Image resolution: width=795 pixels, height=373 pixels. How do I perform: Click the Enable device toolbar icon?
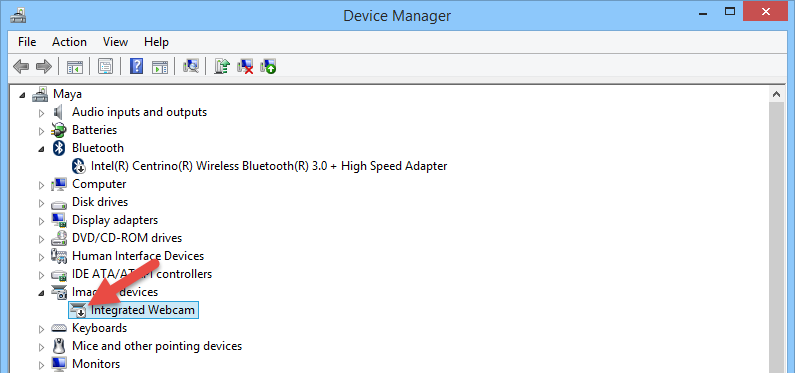(x=268, y=66)
